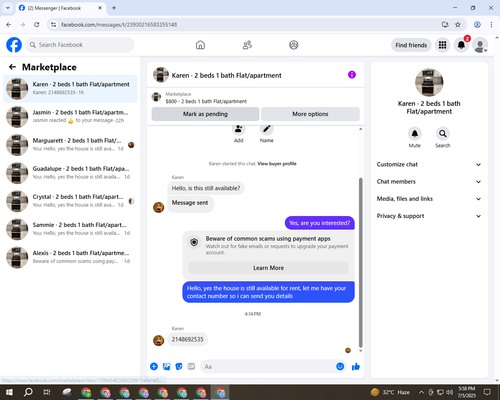
Task: Click the 'Hello, is this still available?' message
Action: (206, 188)
